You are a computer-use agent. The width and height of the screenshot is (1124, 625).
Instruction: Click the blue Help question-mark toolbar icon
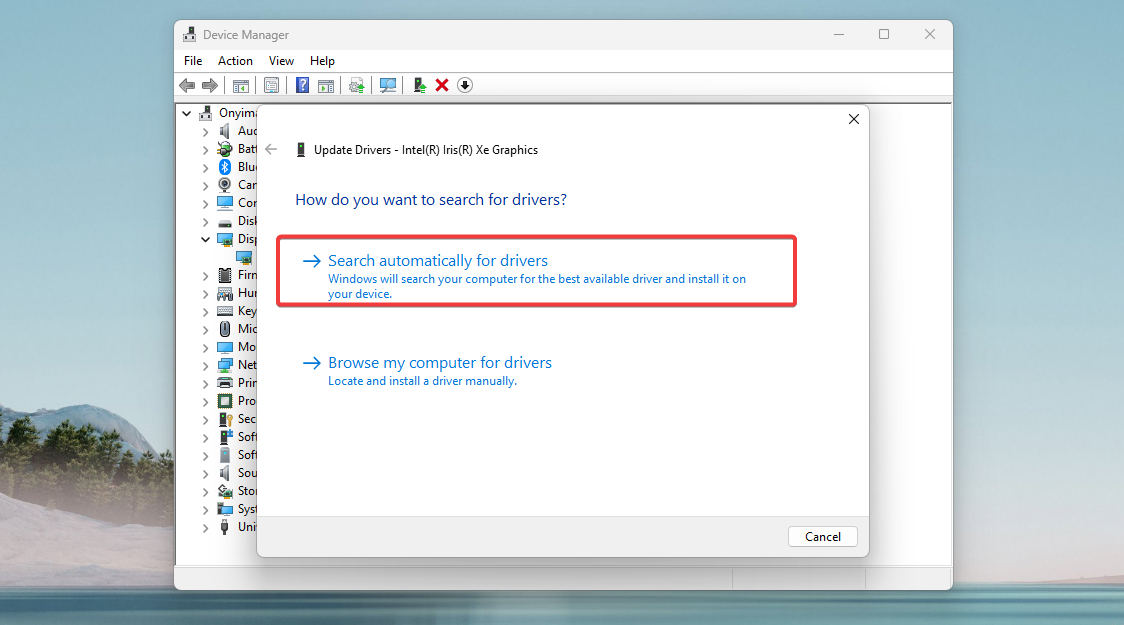click(303, 85)
